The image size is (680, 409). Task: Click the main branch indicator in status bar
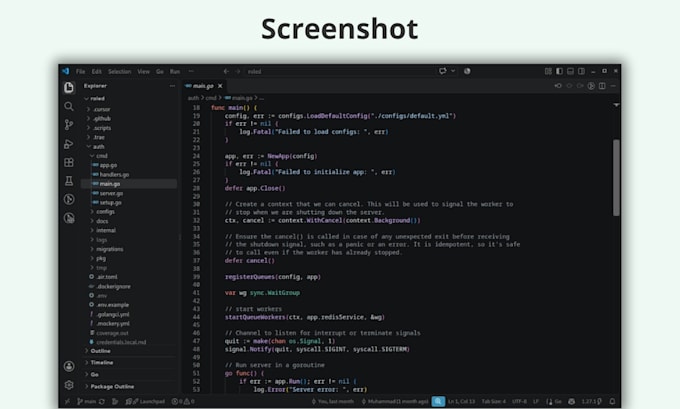tap(87, 402)
